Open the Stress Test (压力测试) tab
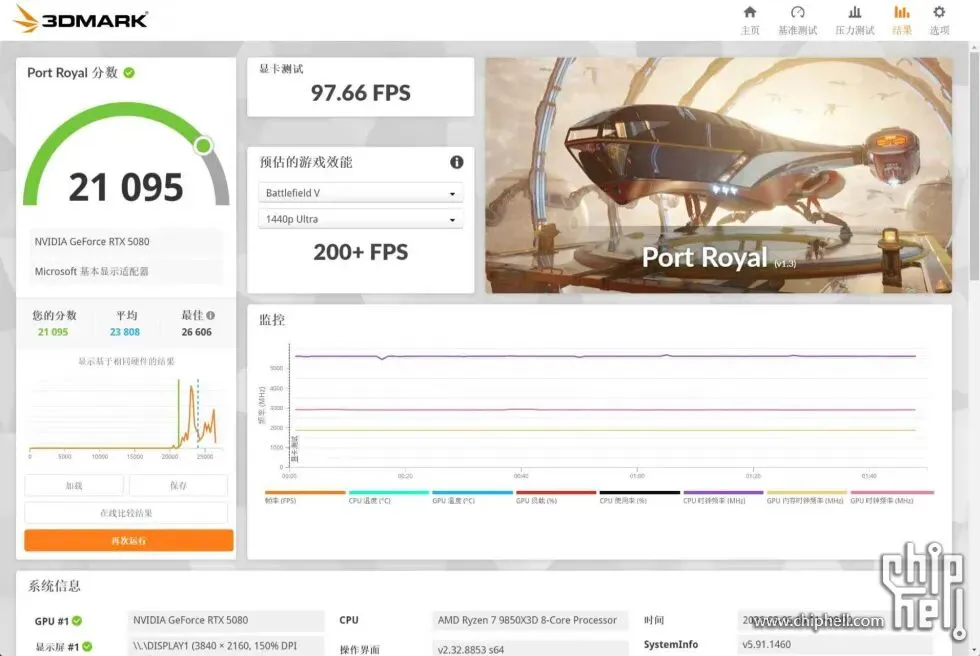 [854, 20]
